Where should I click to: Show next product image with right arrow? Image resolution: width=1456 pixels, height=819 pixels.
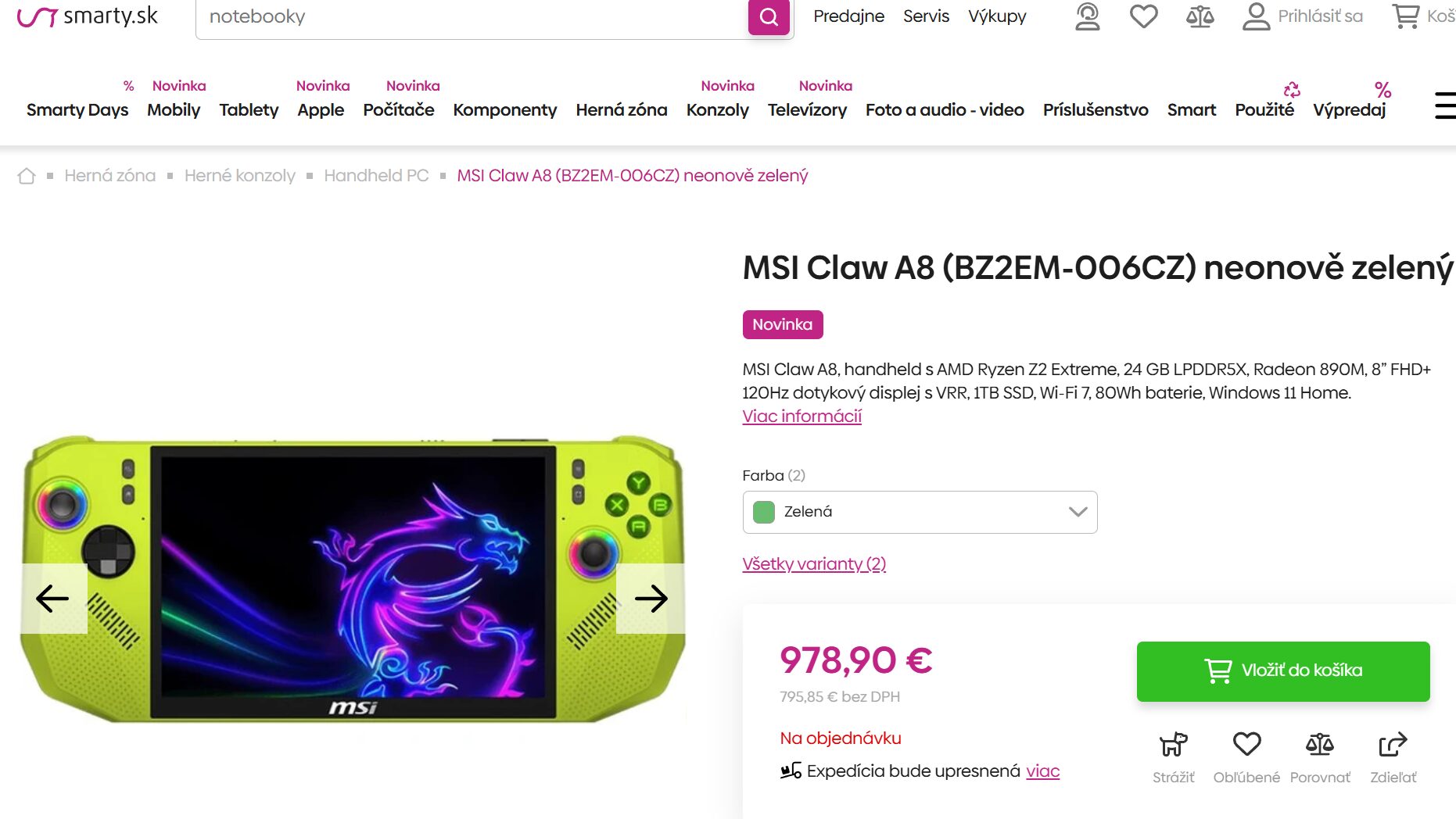point(651,599)
